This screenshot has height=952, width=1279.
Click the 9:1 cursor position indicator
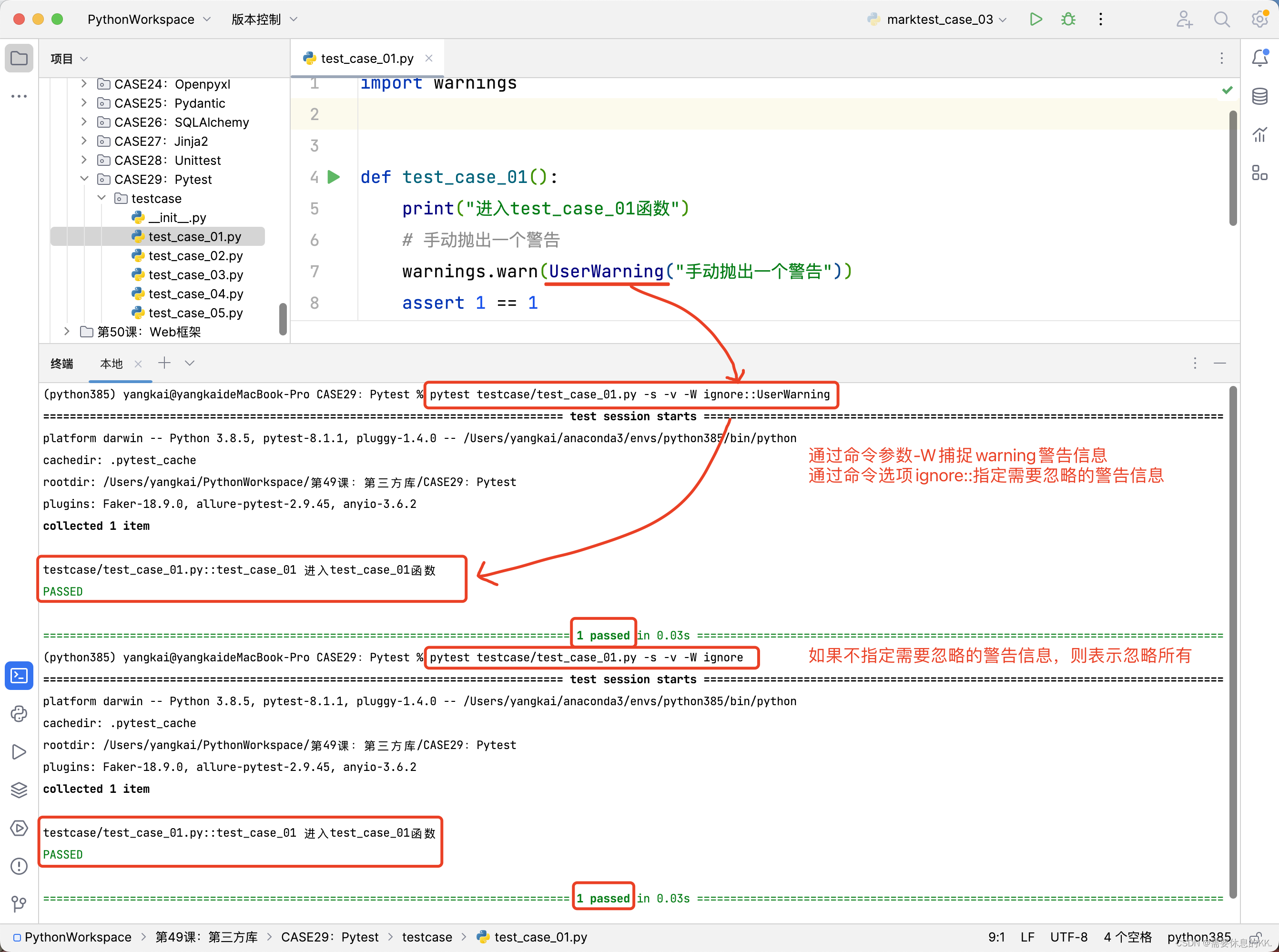pyautogui.click(x=996, y=937)
